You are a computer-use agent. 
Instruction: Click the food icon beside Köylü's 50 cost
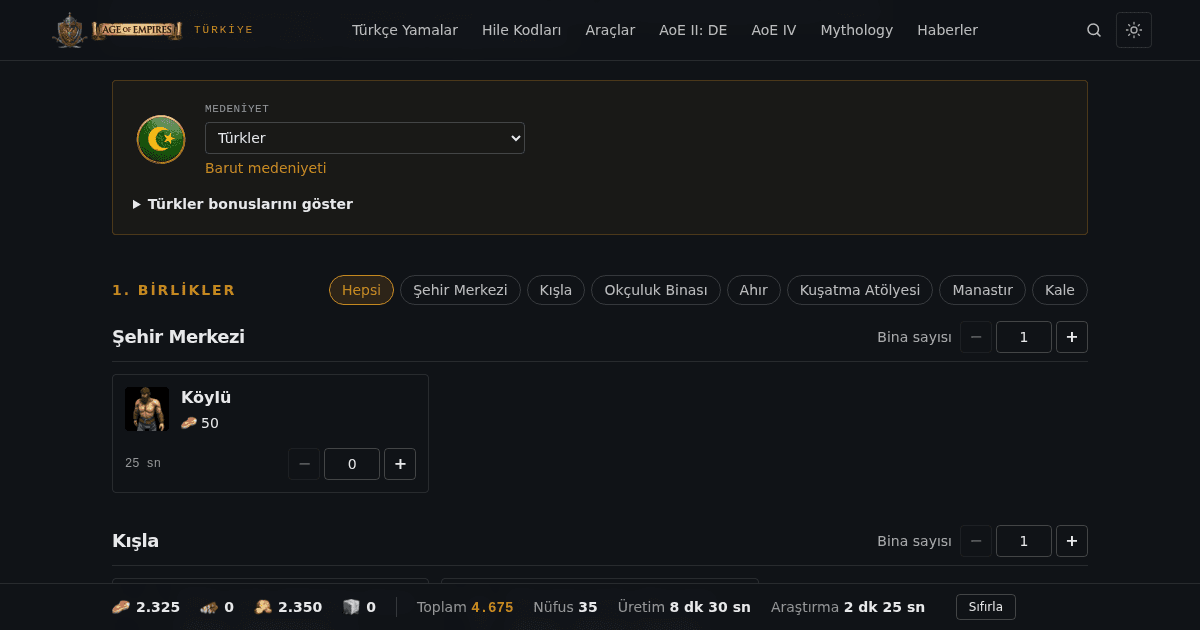point(189,423)
